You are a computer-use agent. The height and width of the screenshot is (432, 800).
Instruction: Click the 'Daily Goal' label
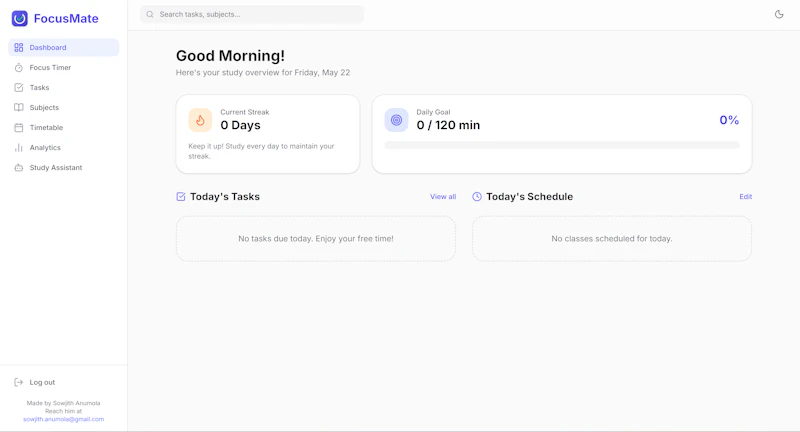pyautogui.click(x=433, y=112)
